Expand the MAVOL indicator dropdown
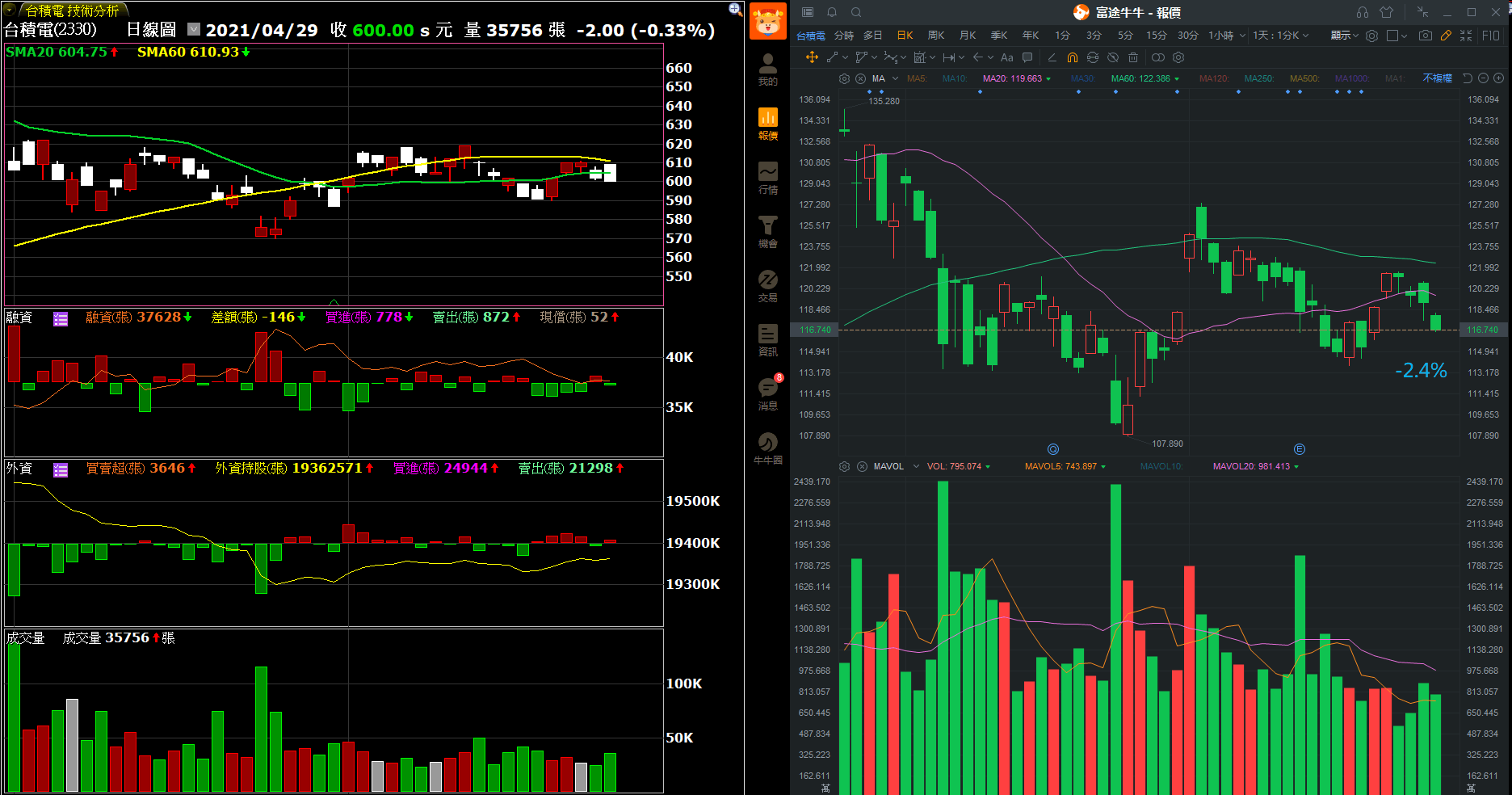1512x795 pixels. 916,466
